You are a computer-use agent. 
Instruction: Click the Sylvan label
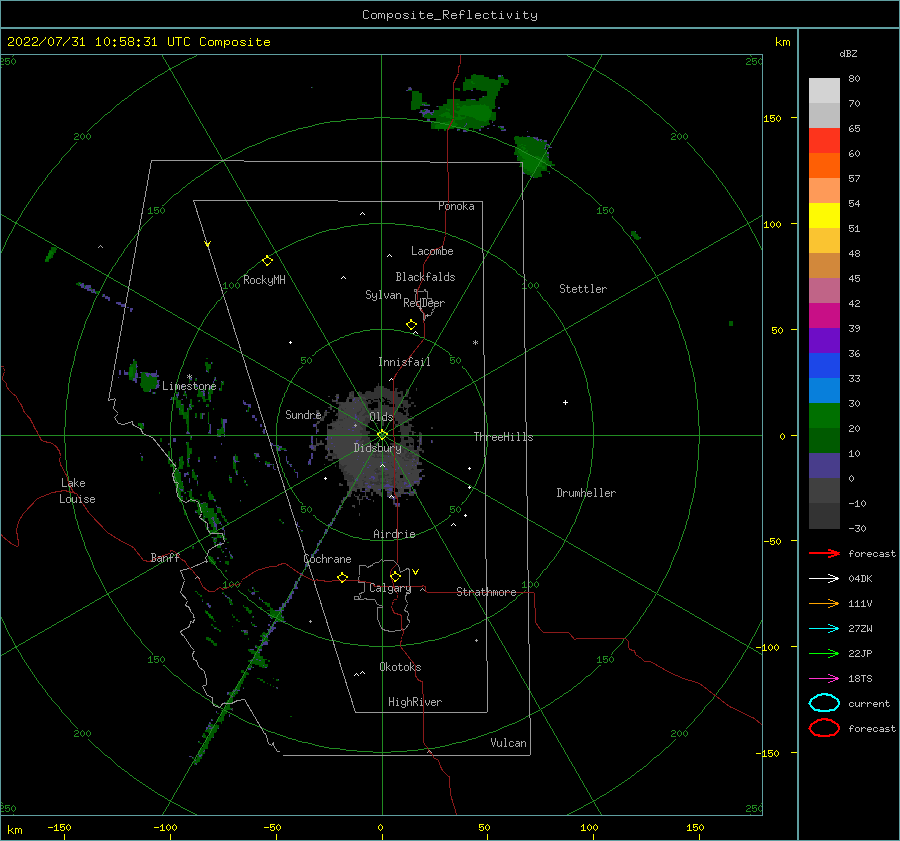point(383,295)
